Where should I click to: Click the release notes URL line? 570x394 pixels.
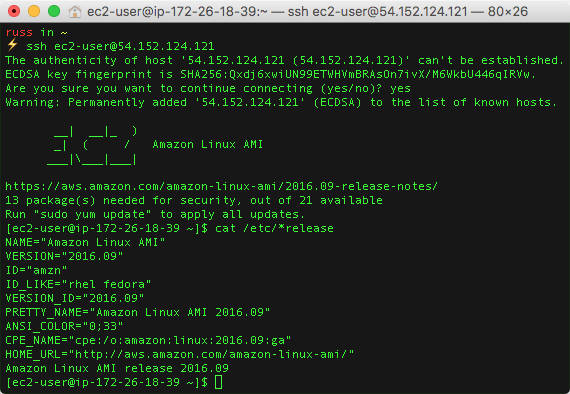221,186
